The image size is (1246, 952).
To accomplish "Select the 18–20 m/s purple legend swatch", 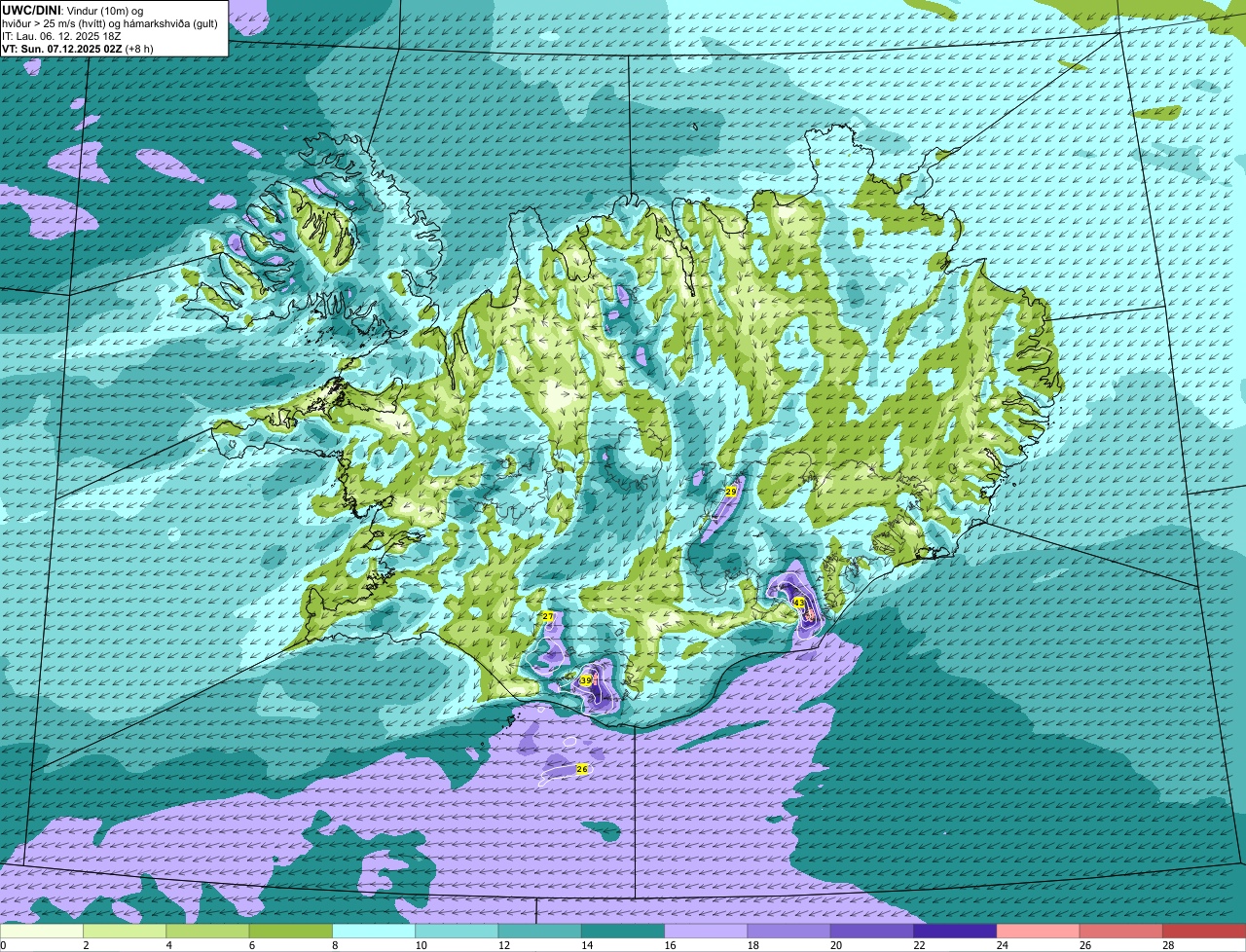I will click(789, 931).
